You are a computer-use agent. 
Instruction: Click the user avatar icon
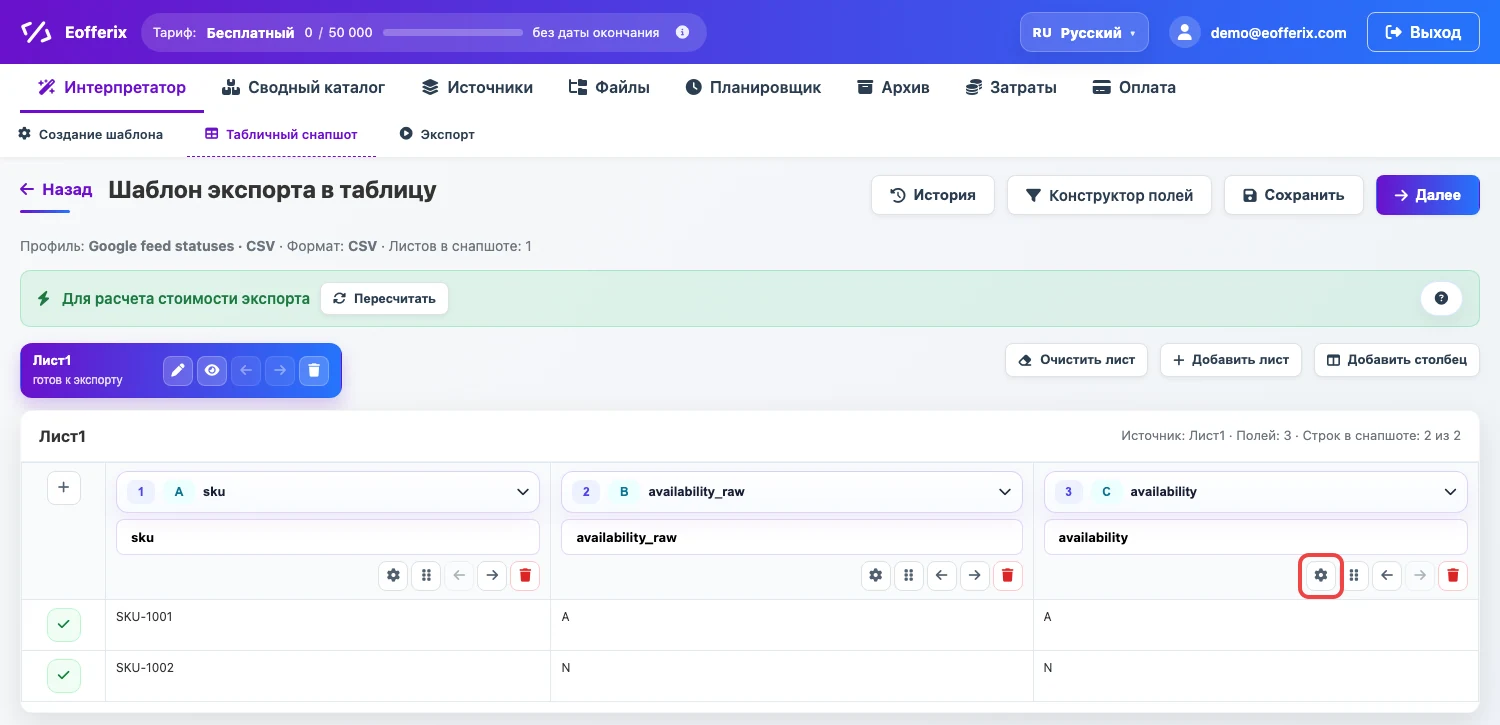(x=1185, y=32)
